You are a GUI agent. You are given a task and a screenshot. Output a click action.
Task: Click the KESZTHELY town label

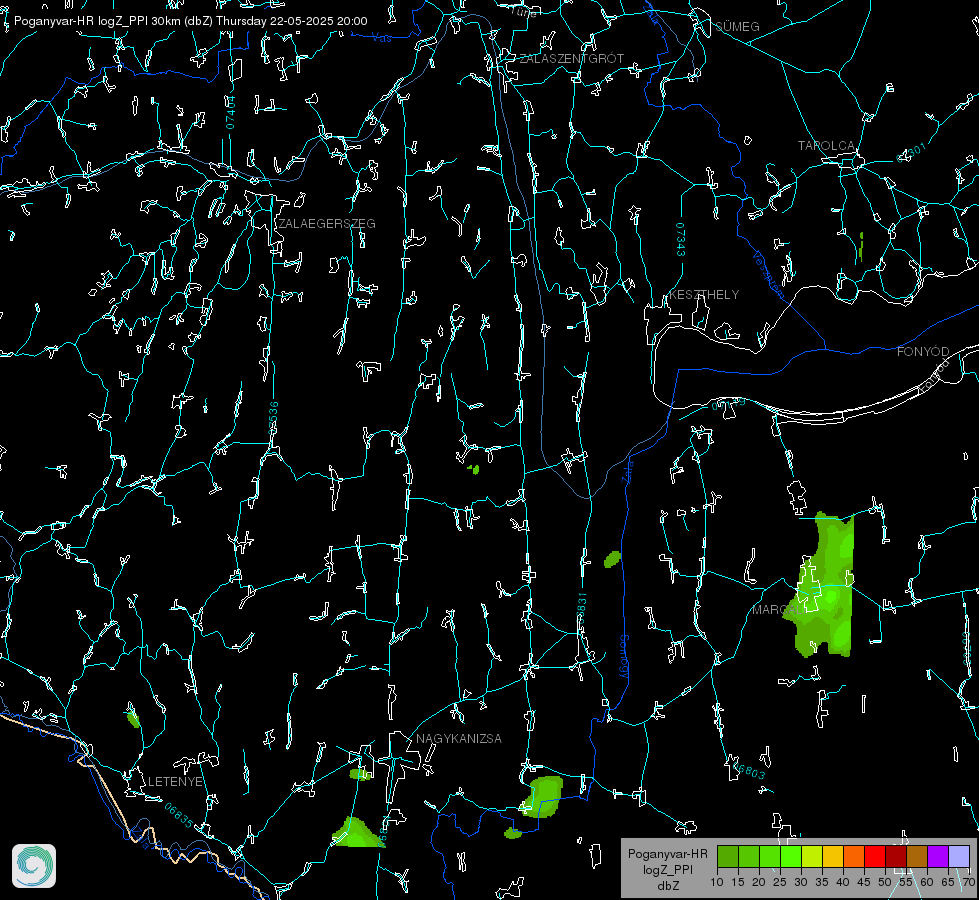704,294
